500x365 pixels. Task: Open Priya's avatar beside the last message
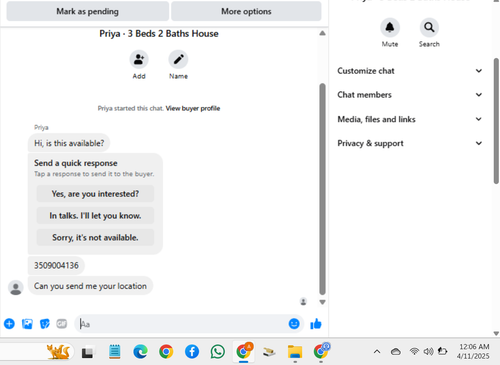pyautogui.click(x=16, y=288)
